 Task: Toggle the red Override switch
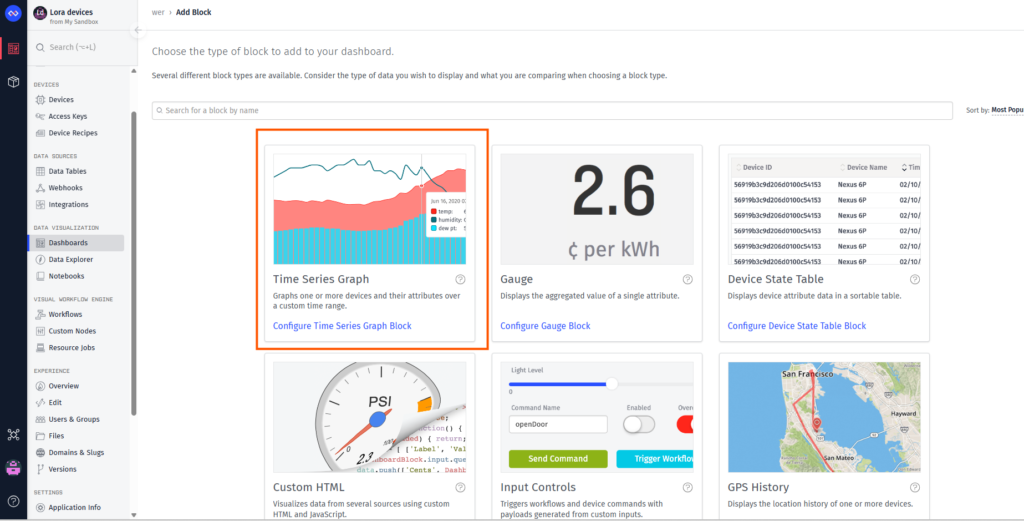click(685, 425)
